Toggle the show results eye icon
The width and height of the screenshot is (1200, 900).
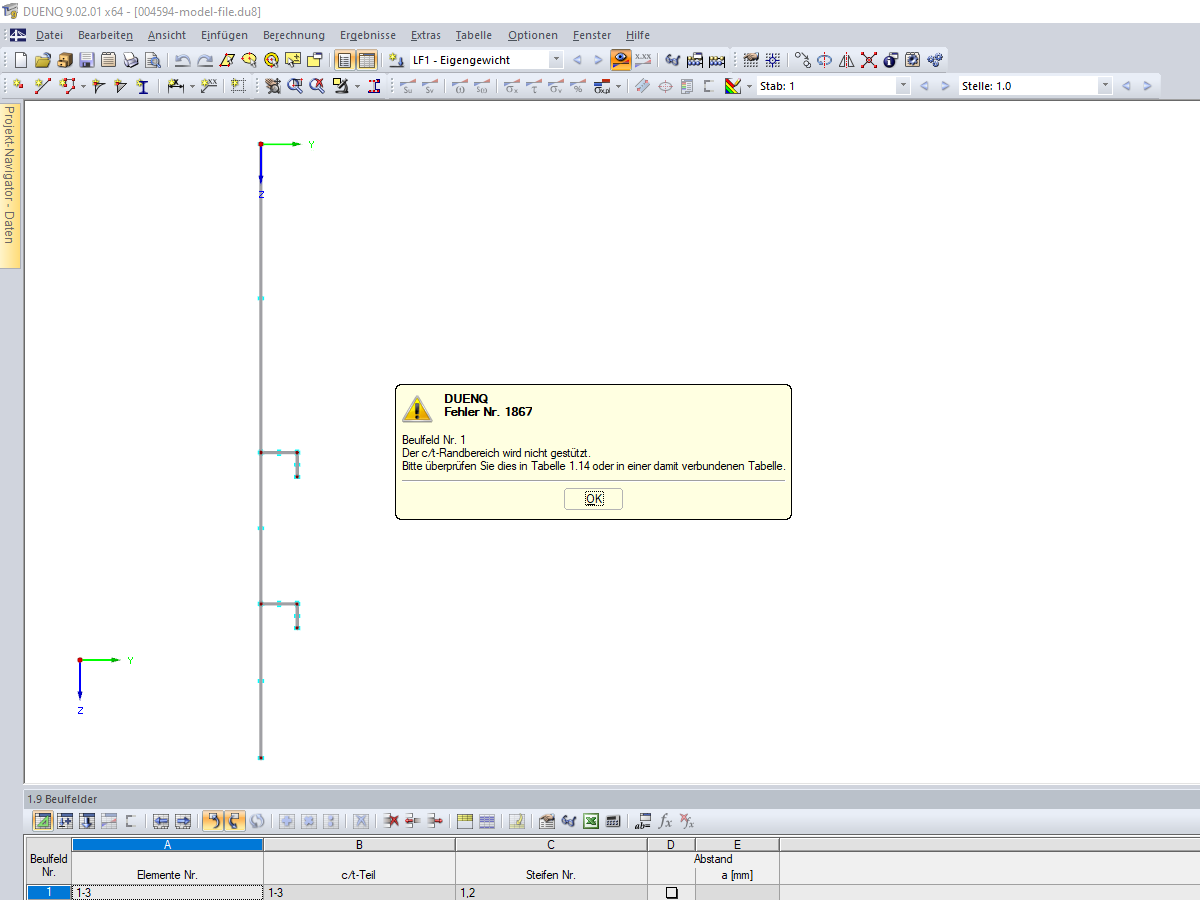621,60
